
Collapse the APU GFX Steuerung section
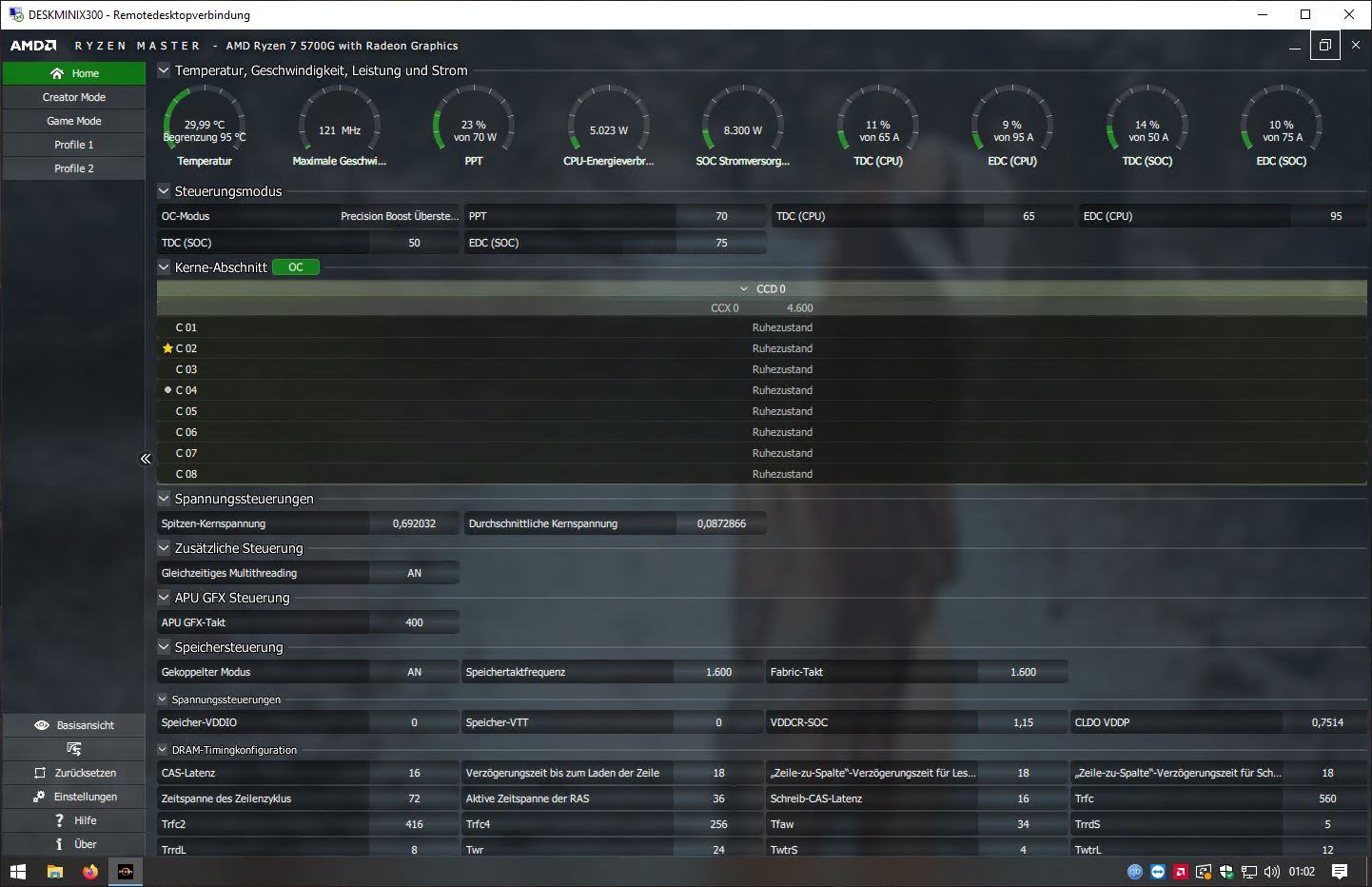point(164,598)
